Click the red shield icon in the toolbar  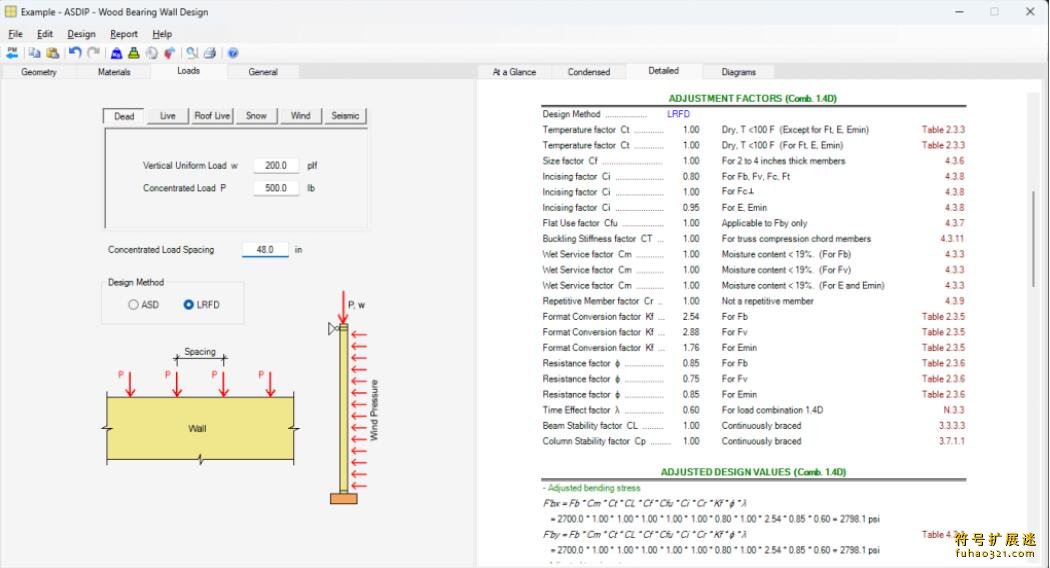tap(169, 53)
